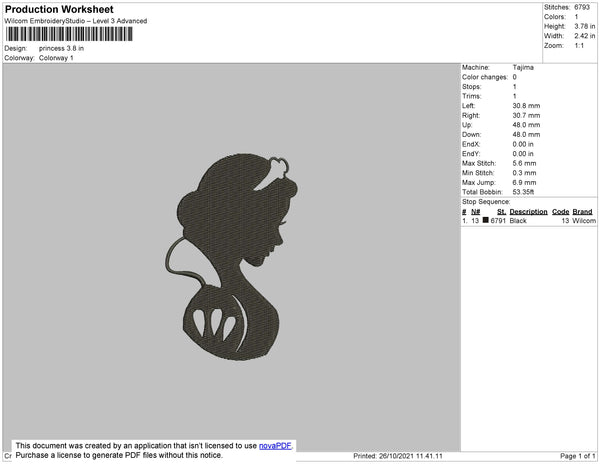The image size is (600, 464).
Task: Select the 'Colorway 1' value
Action: 56,58
